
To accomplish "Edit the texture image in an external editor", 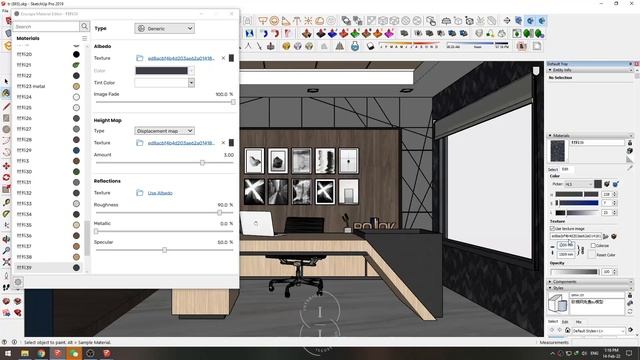I will pyautogui.click(x=613, y=236).
